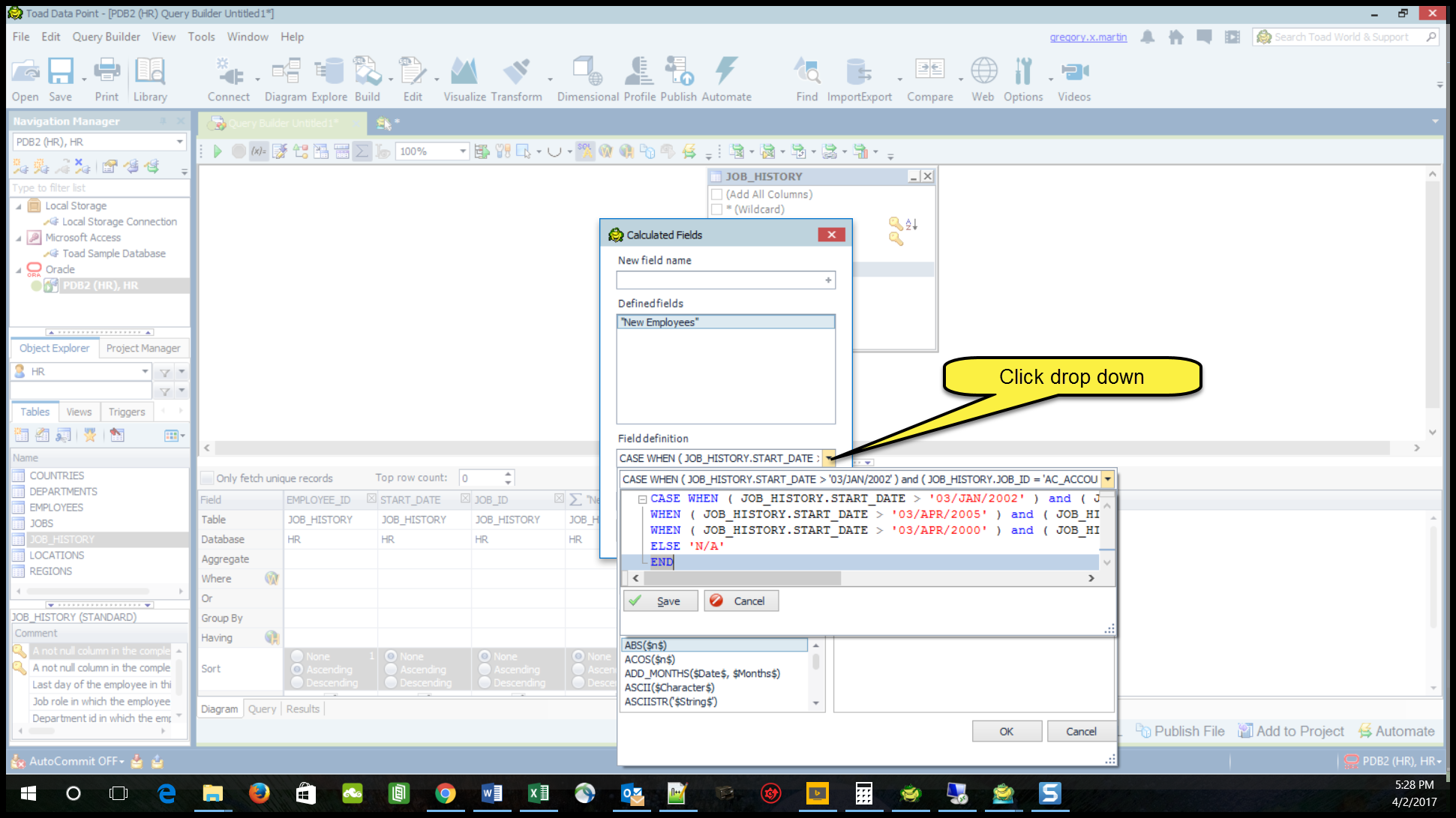Screen dimensions: 1456x818
Task: Open the Diagram tool
Action: (x=286, y=79)
